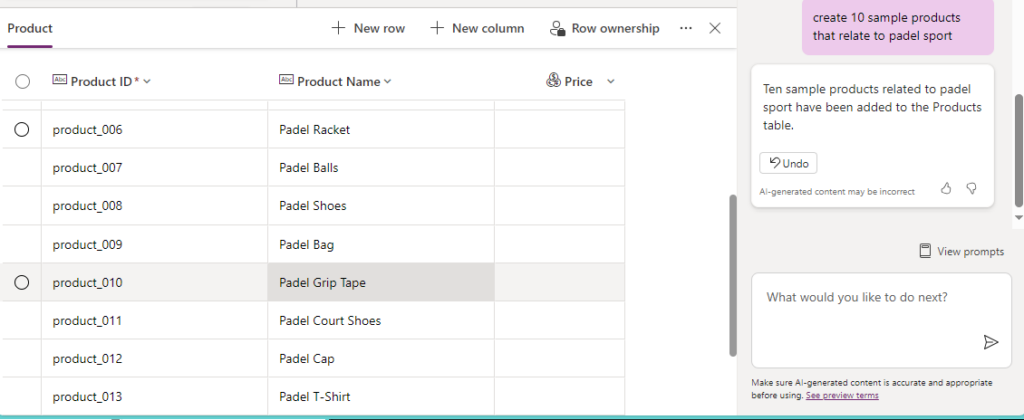Focus the 'What would you like to do next?' field

coord(881,320)
